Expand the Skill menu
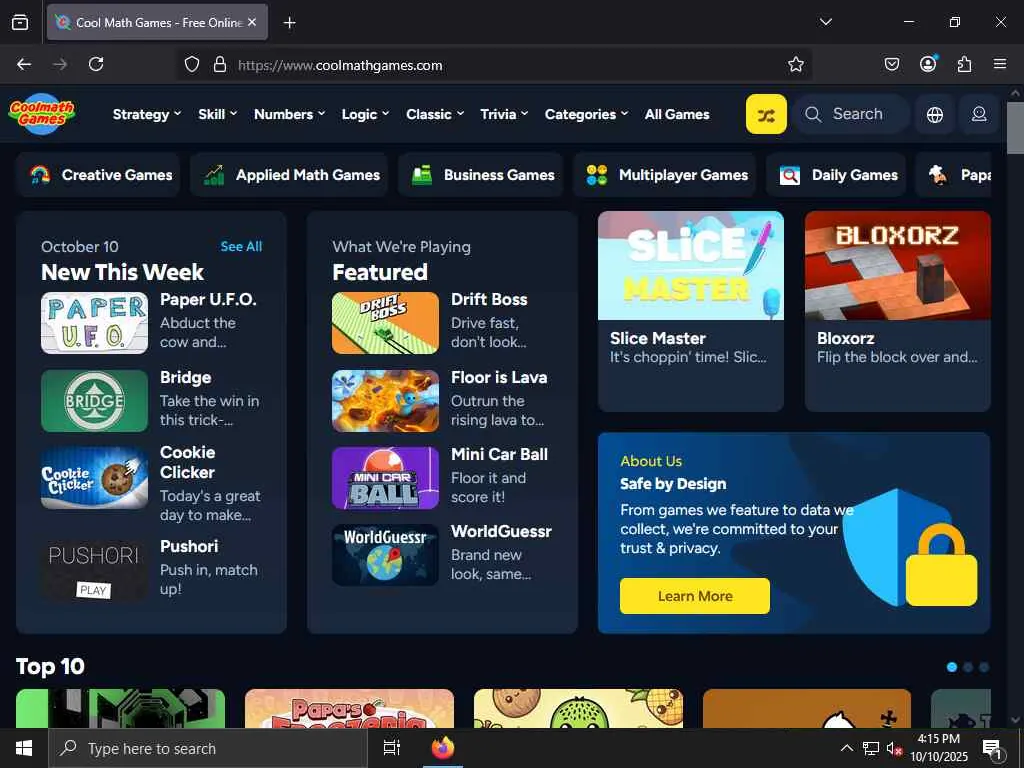The image size is (1024, 768). coord(217,114)
